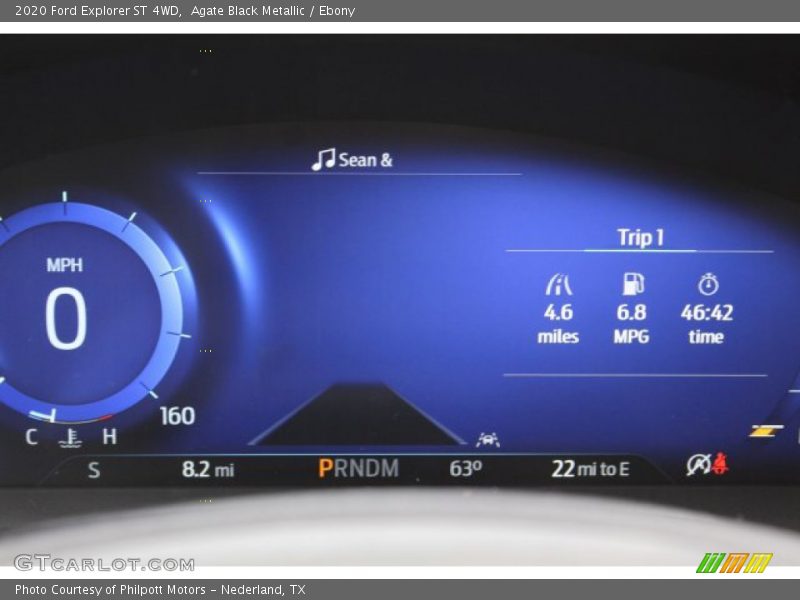Click the colored stripes logo at bottom right

pyautogui.click(x=734, y=563)
